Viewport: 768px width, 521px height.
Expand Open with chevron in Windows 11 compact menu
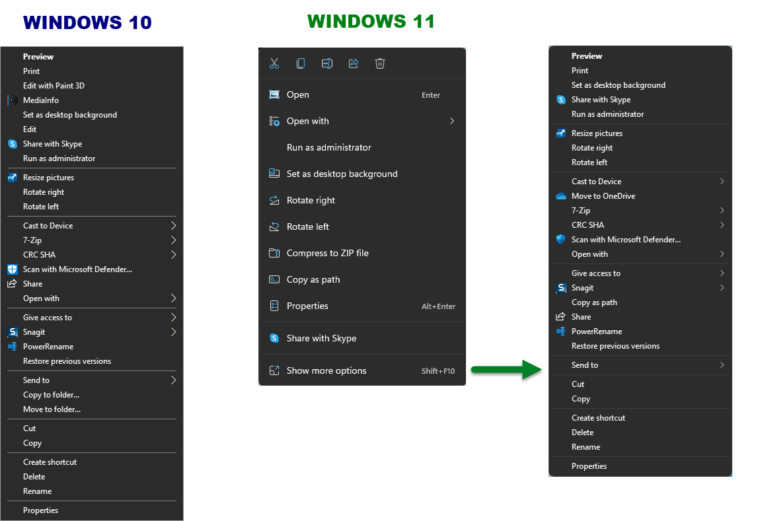[x=452, y=121]
